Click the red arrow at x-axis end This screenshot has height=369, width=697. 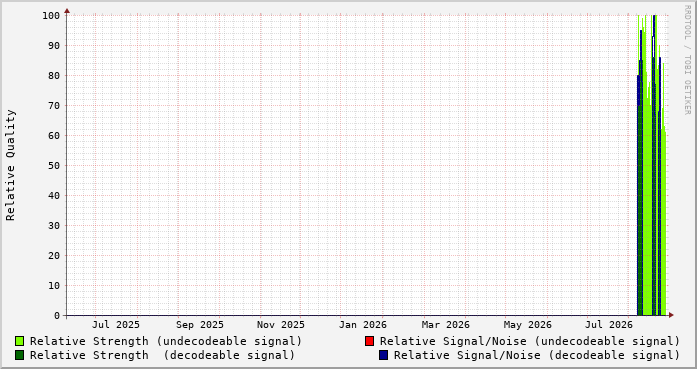click(671, 315)
